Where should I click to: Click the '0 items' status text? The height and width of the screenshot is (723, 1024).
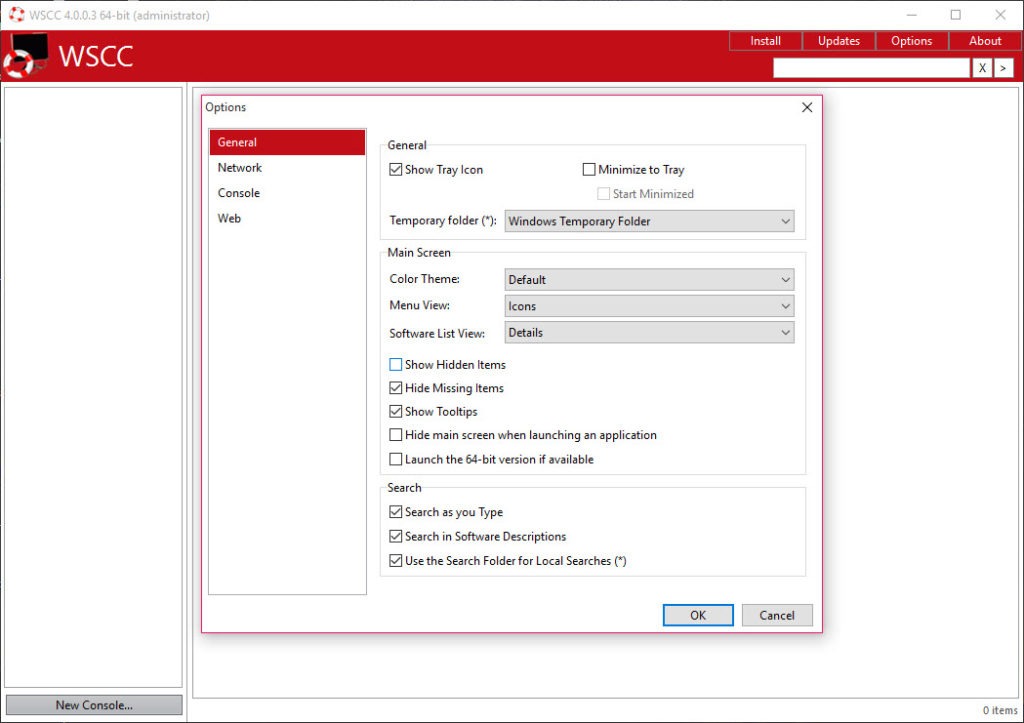pos(1000,710)
